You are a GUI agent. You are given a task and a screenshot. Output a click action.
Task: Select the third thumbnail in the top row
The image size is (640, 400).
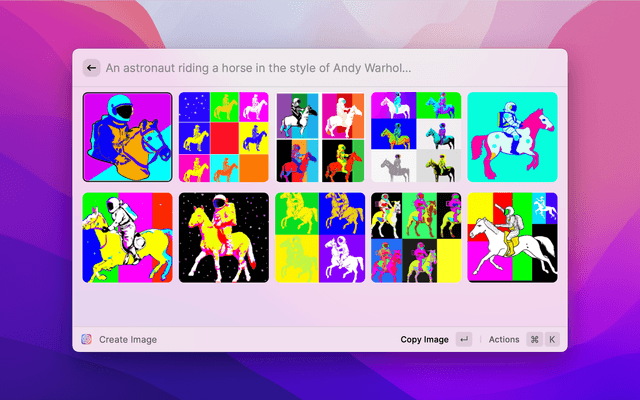click(x=320, y=137)
